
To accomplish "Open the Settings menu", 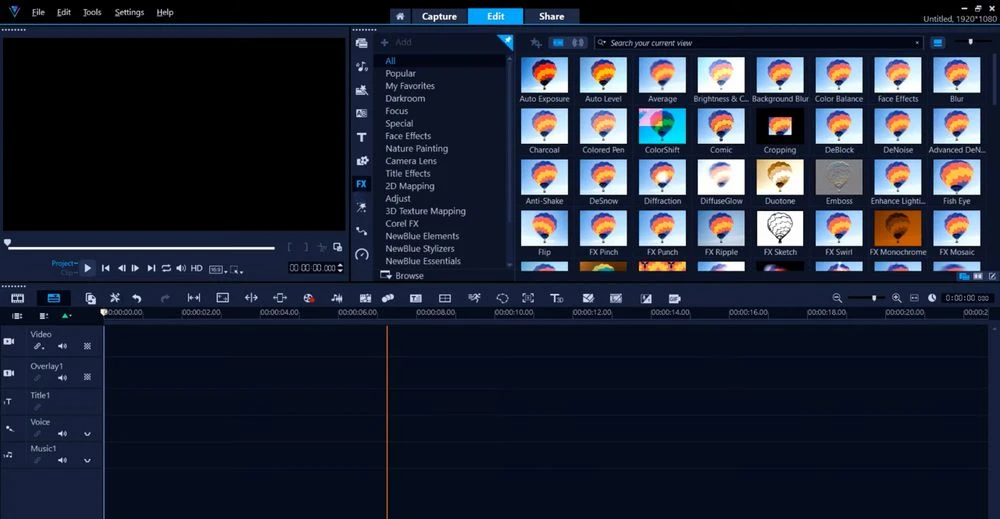I will pos(129,12).
